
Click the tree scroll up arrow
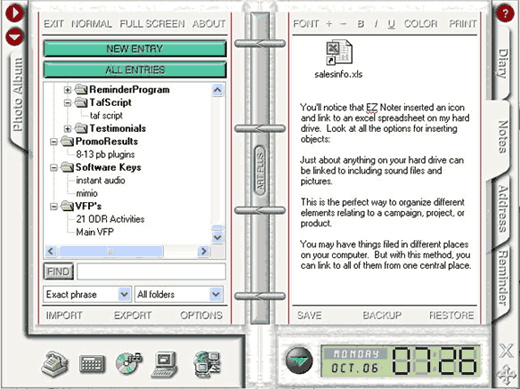tap(217, 90)
